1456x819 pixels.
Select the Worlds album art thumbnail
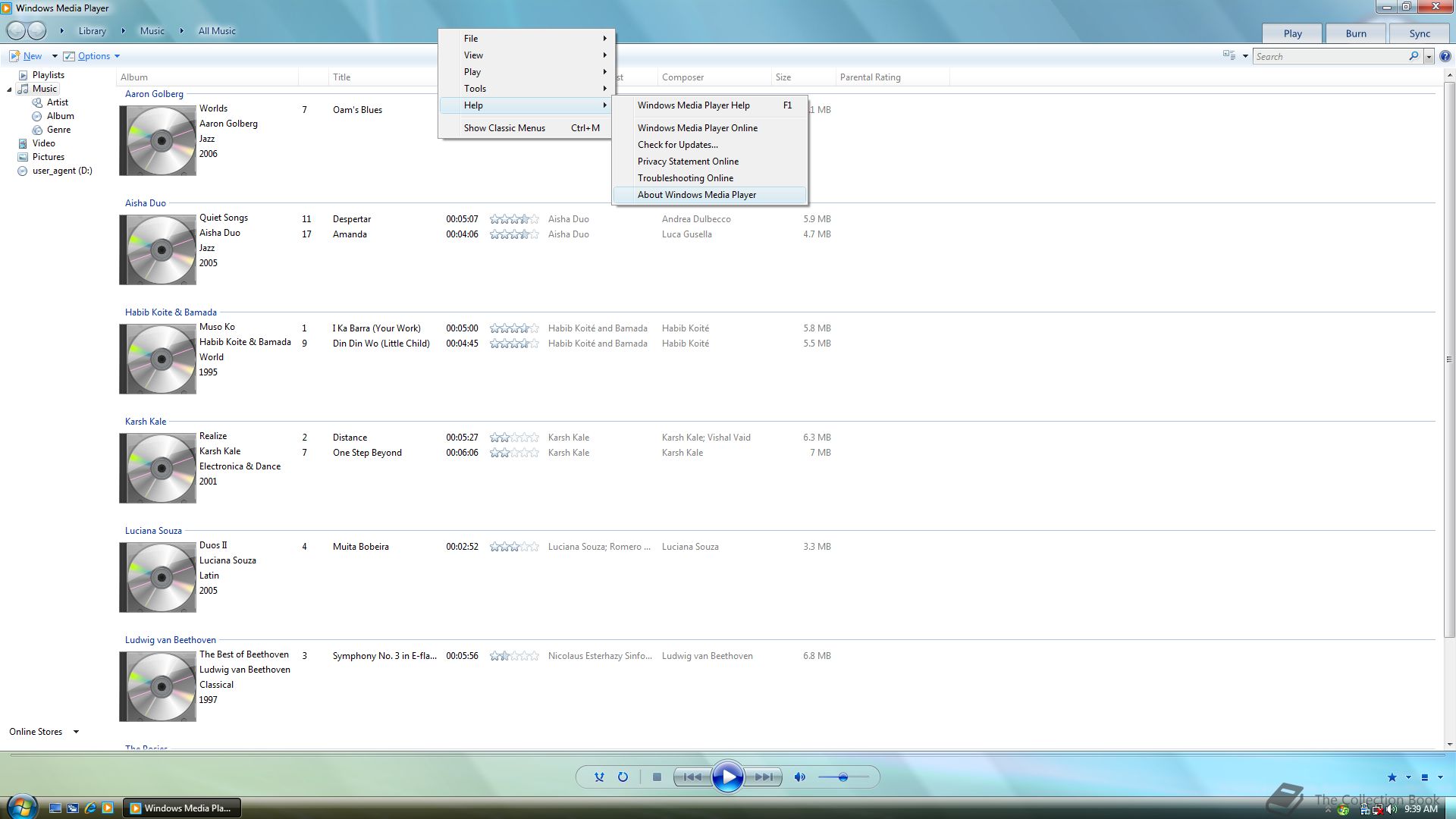click(x=158, y=141)
